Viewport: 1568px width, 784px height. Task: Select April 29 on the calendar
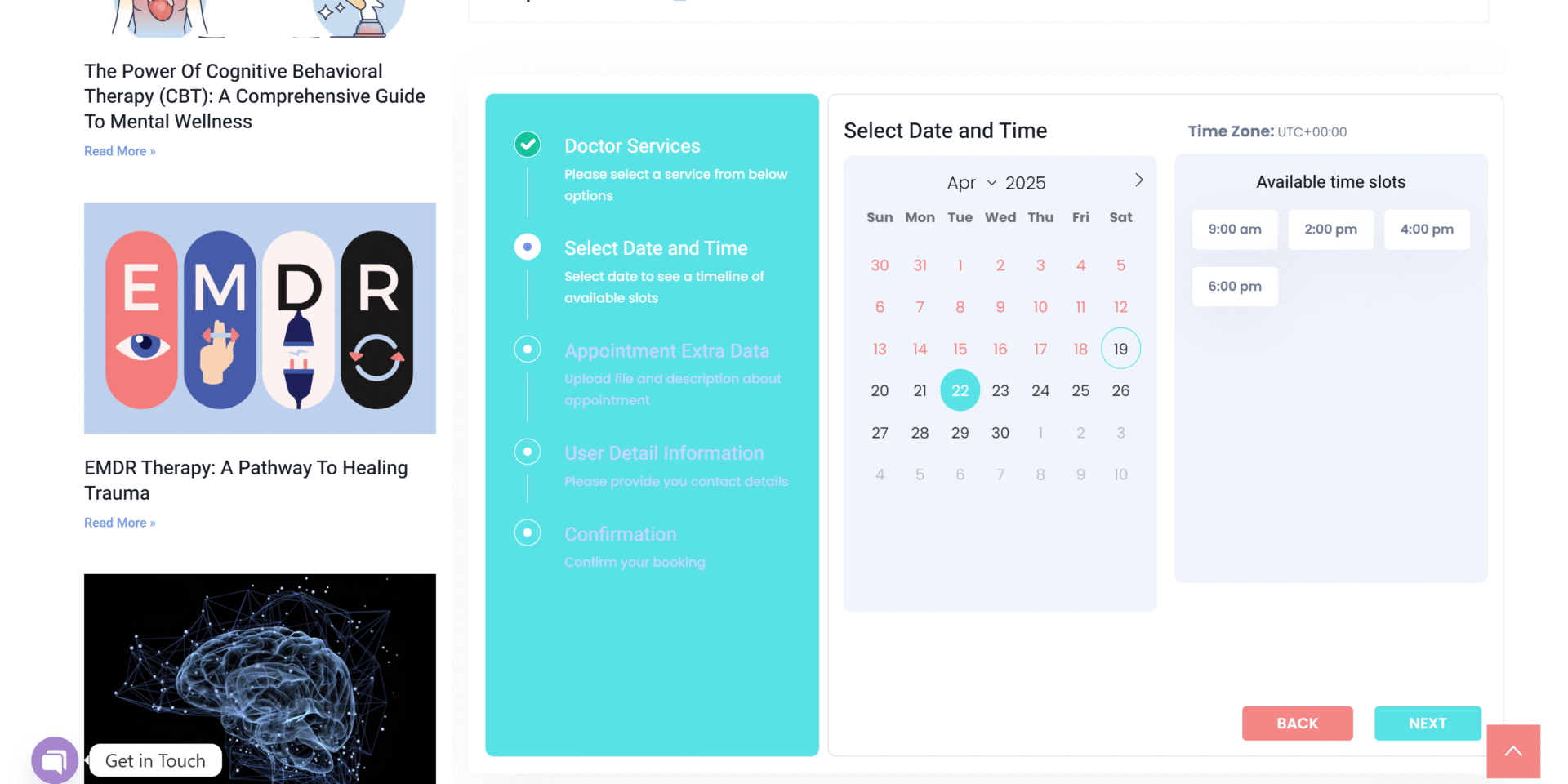click(960, 433)
